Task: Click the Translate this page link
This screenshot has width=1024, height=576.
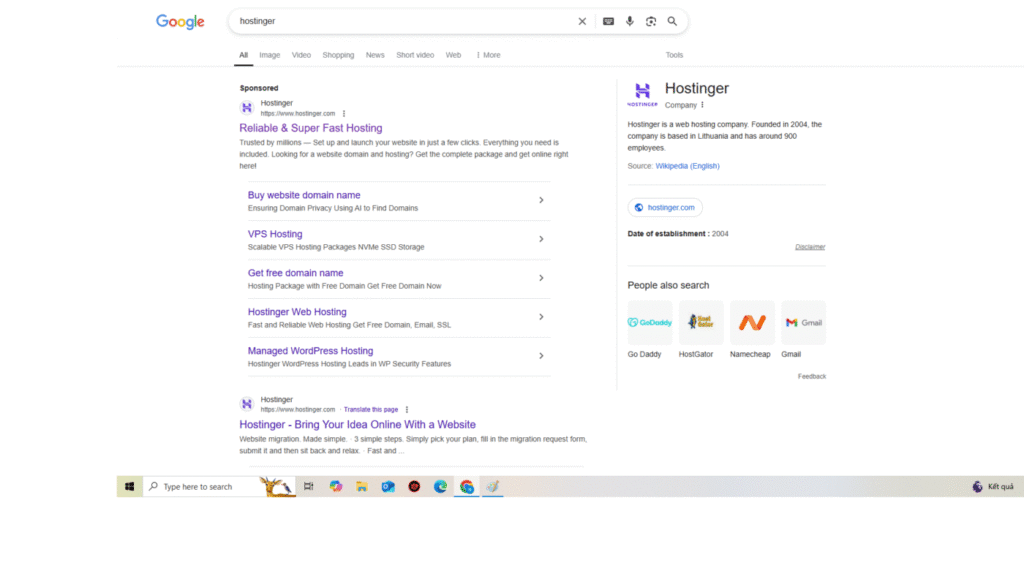Action: [371, 409]
